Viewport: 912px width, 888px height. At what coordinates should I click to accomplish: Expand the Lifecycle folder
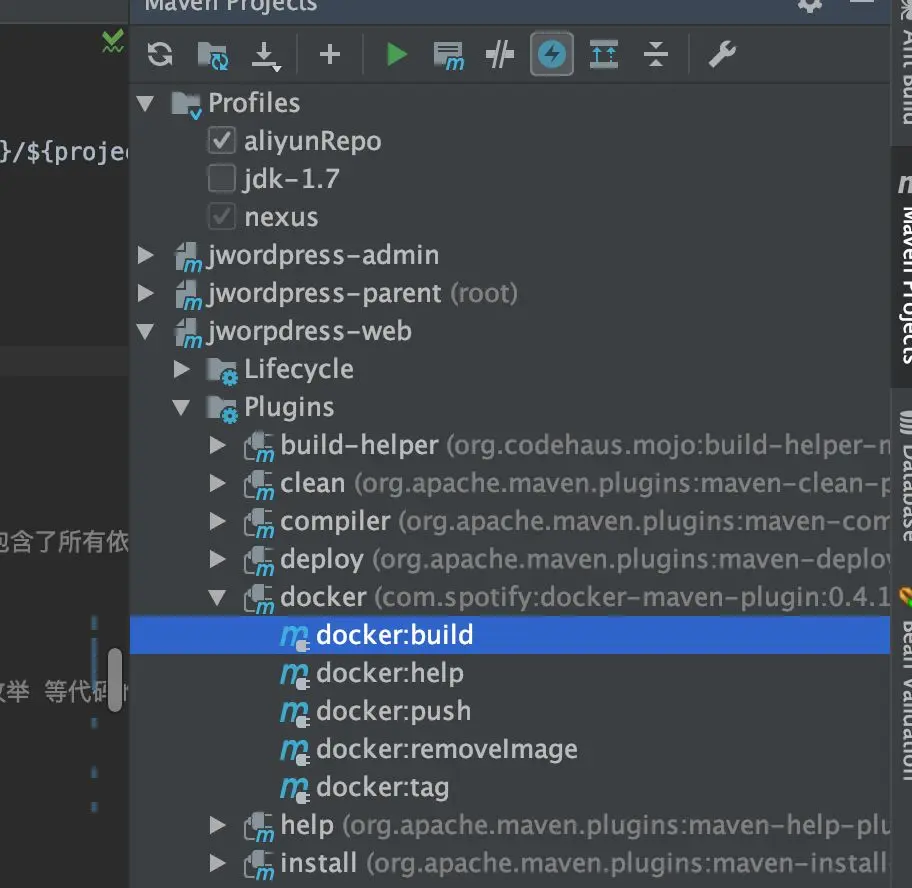click(181, 369)
